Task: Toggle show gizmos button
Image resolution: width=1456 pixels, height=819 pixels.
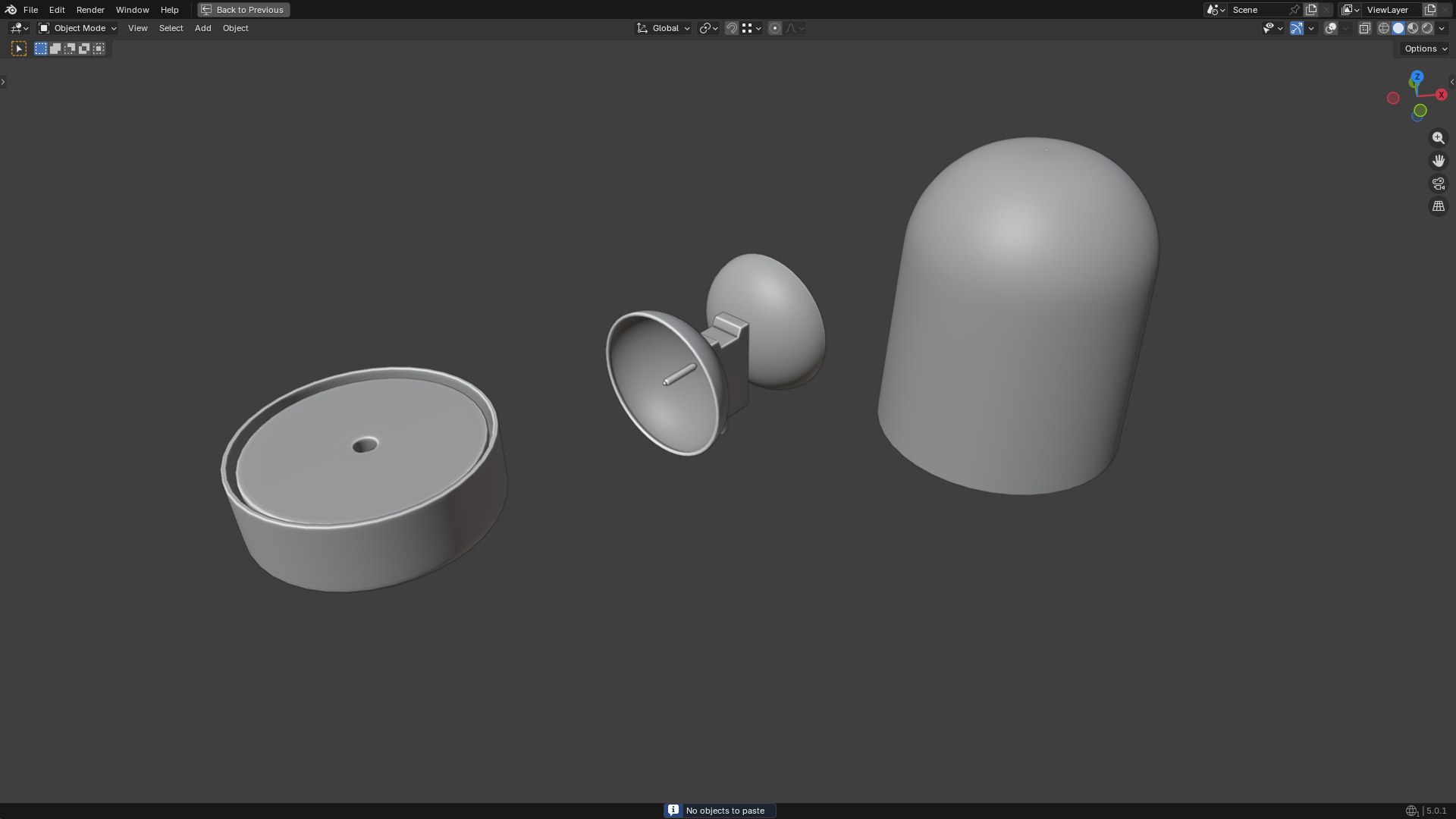Action: (1297, 28)
